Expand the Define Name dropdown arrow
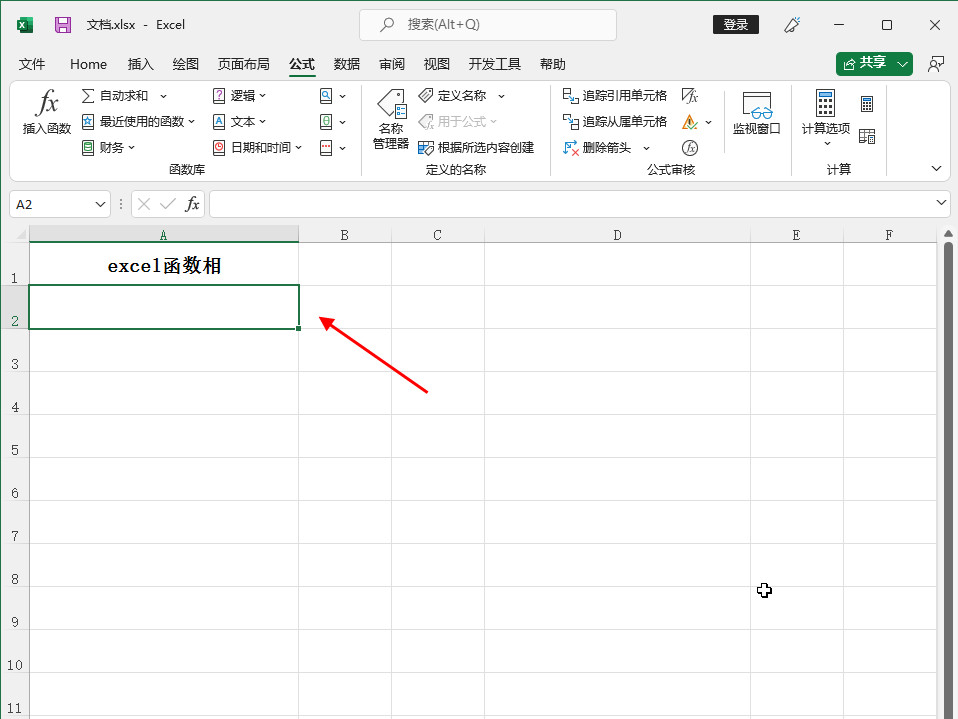Image resolution: width=958 pixels, height=719 pixels. click(x=501, y=96)
